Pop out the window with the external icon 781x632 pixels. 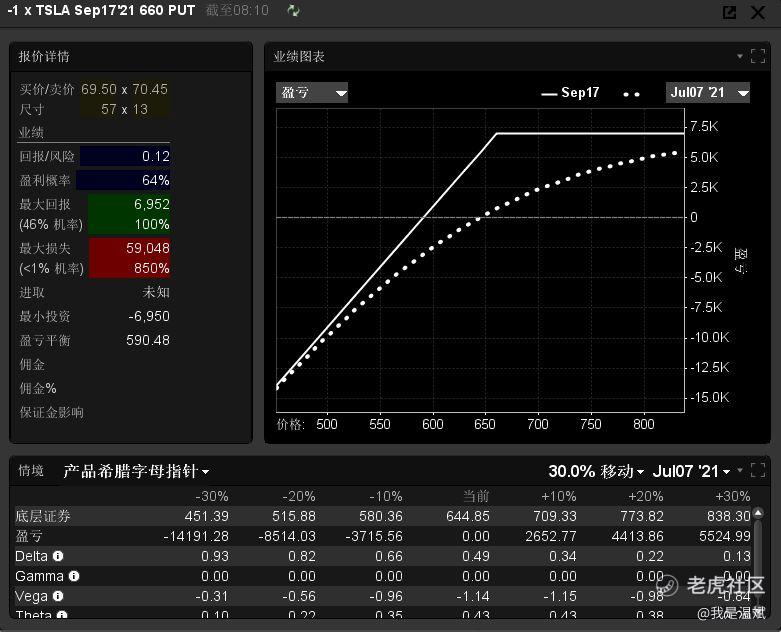click(729, 12)
